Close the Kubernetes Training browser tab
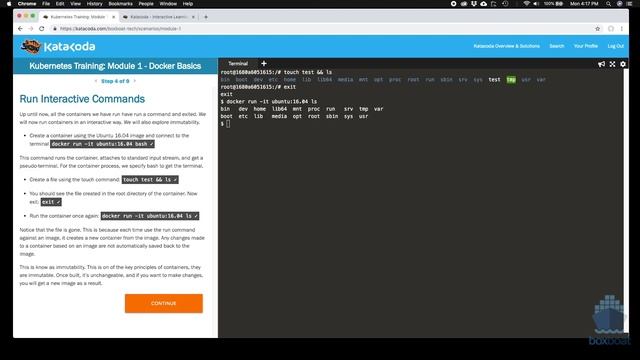Viewport: 640px width, 360px height. tap(113, 17)
